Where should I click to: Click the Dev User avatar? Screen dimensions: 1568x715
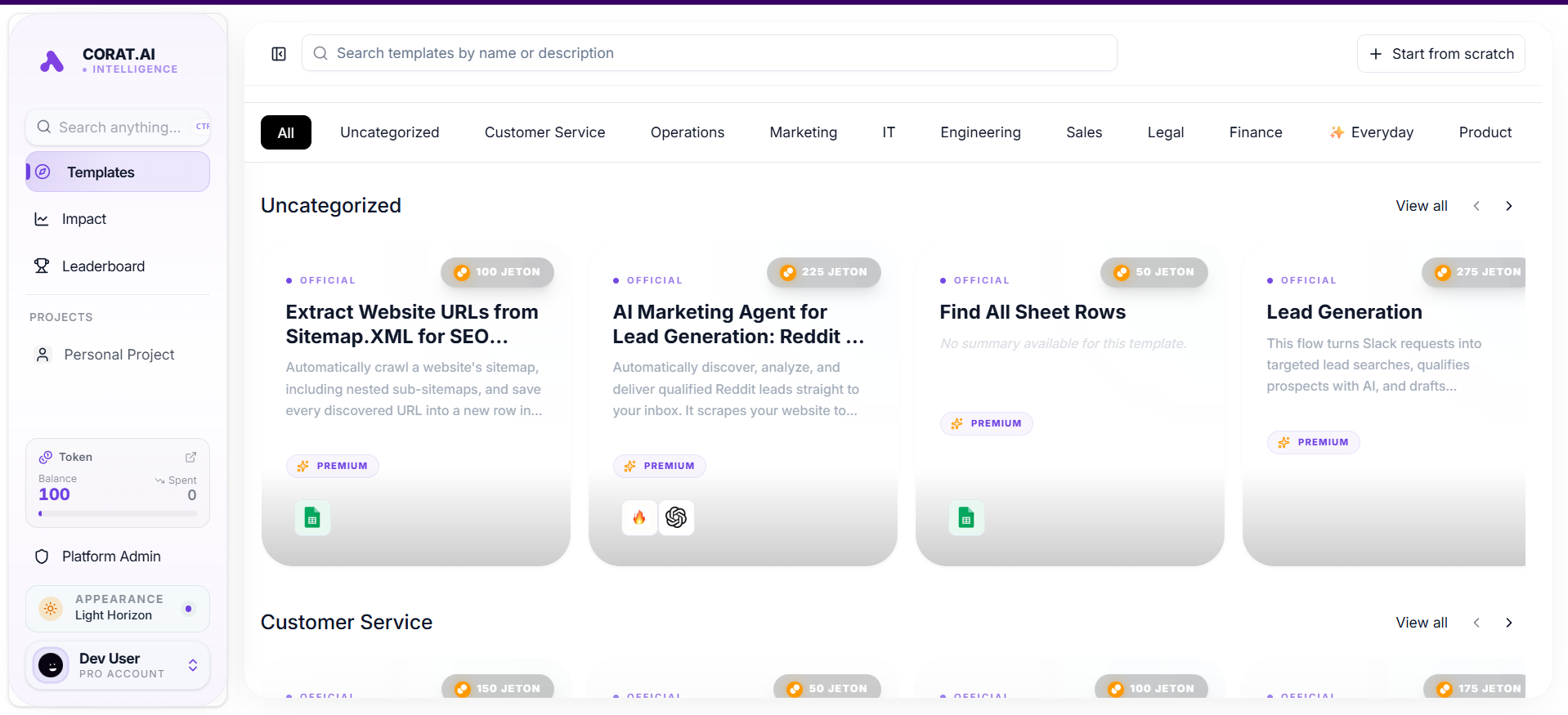51,665
